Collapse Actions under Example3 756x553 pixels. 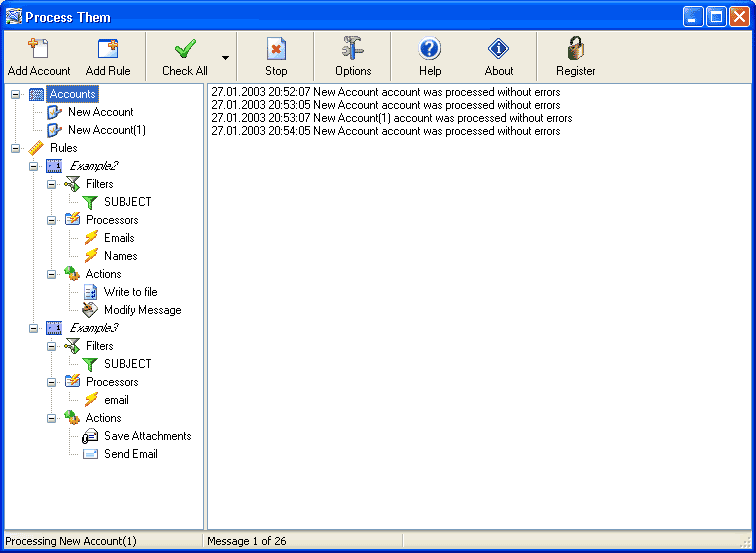[52, 418]
